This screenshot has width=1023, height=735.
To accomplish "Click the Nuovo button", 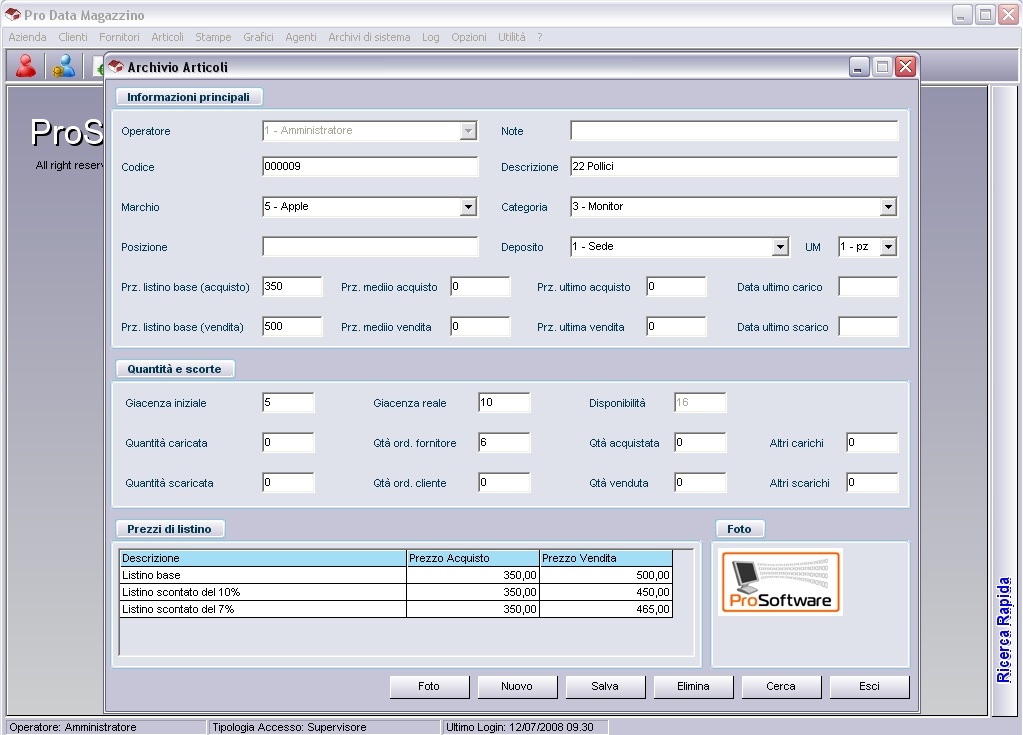I will [517, 687].
